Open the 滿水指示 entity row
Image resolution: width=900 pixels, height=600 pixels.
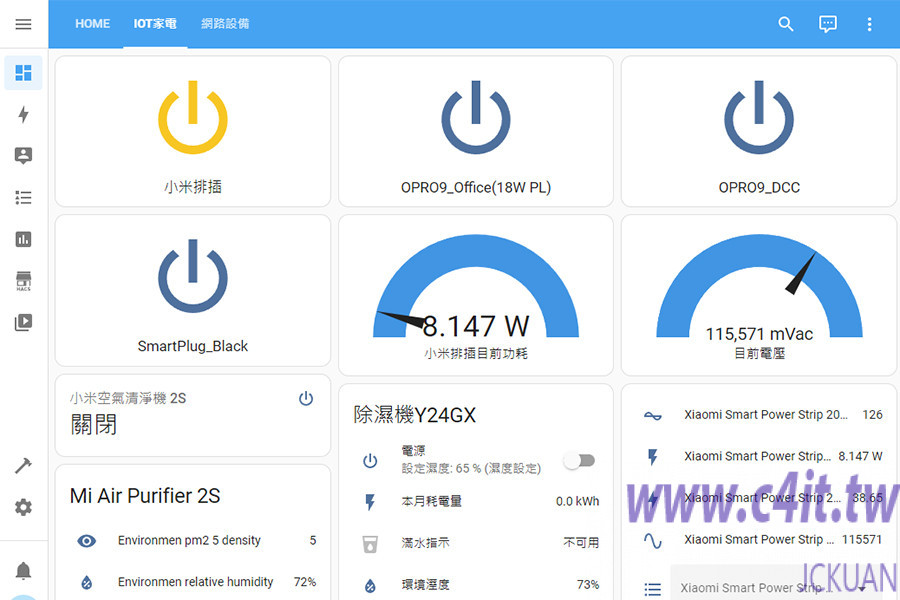click(477, 543)
